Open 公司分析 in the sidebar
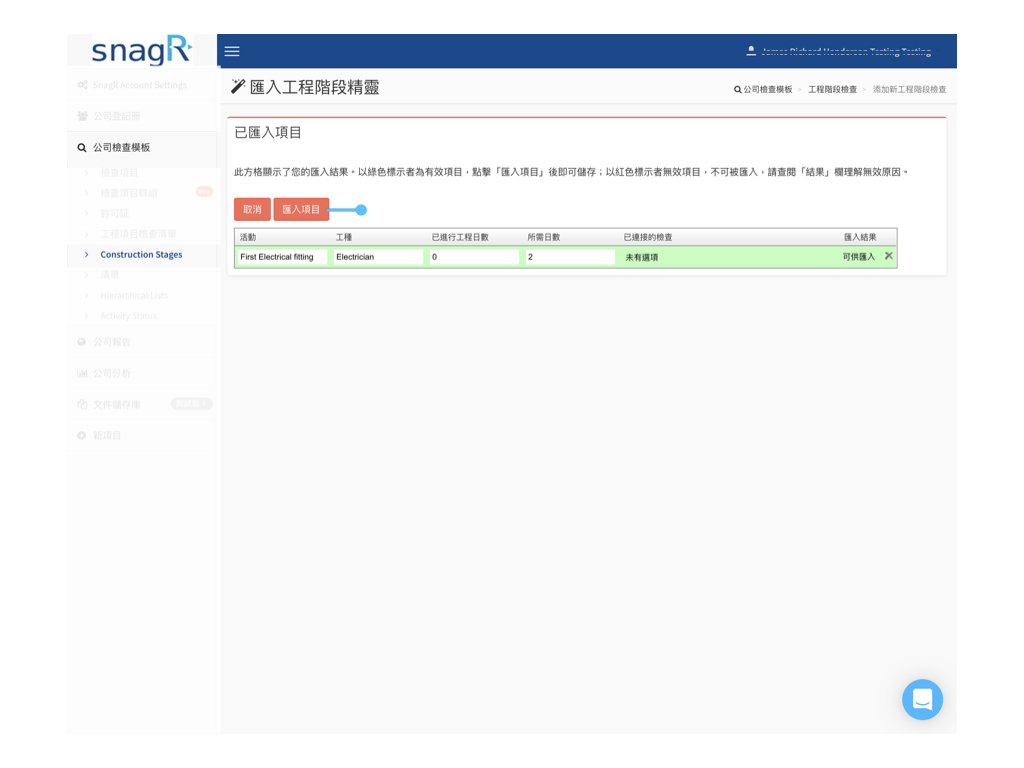Viewport: 1024px width, 768px height. (x=112, y=374)
